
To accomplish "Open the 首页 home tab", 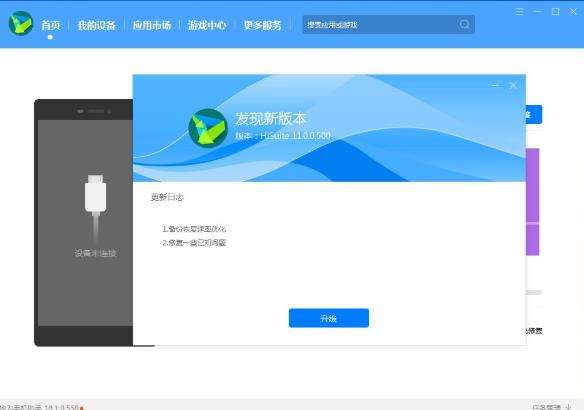I will click(51, 25).
